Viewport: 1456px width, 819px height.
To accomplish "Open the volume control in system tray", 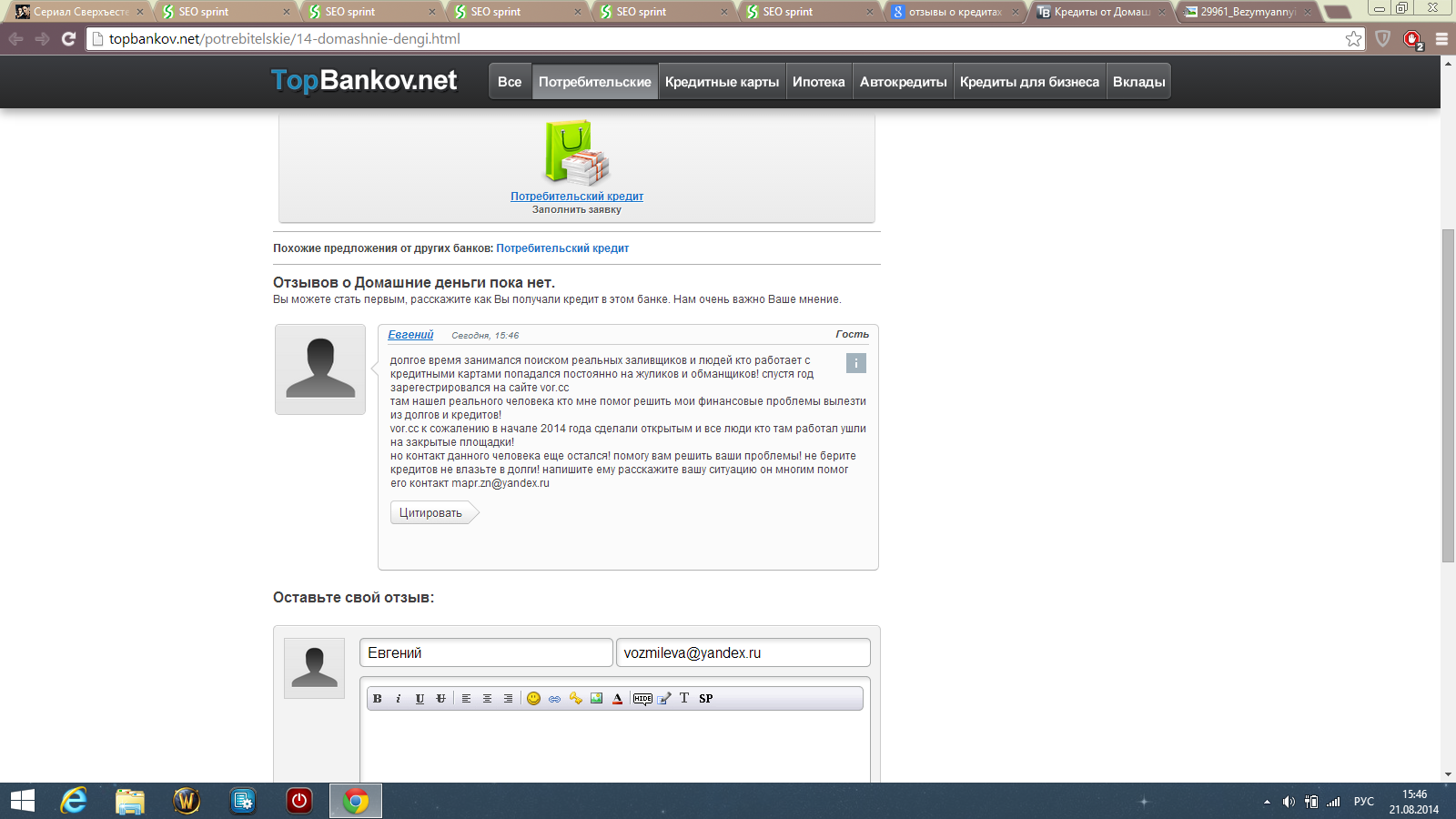I will point(1289,802).
